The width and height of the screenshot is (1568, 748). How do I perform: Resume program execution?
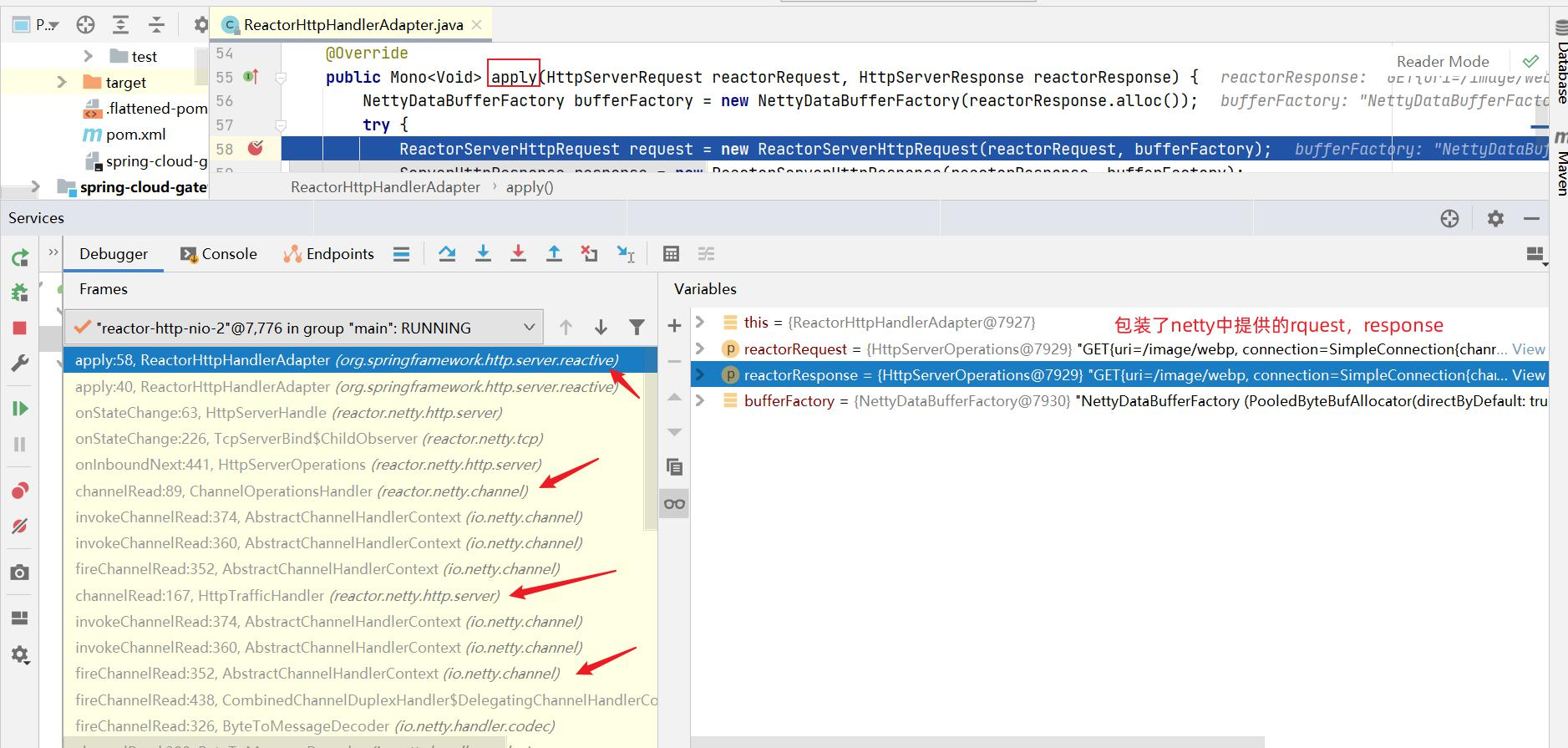[x=20, y=409]
